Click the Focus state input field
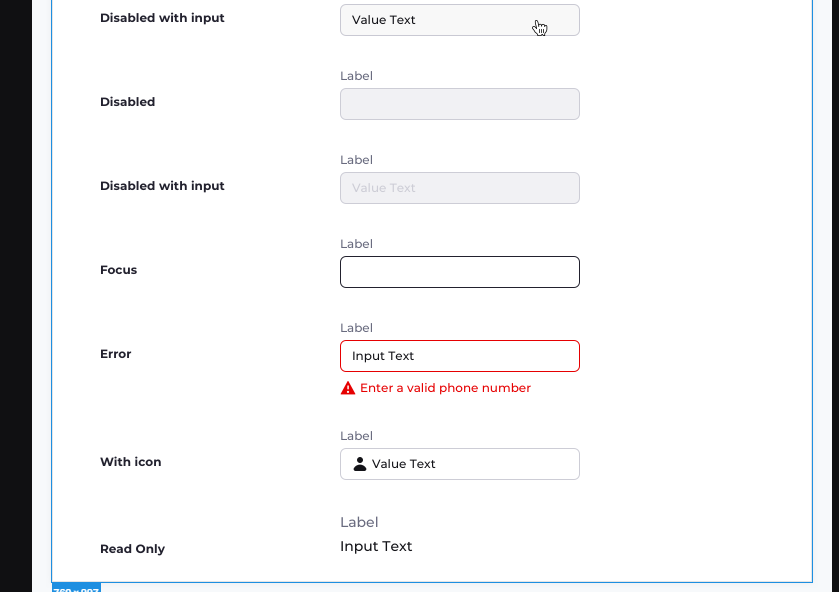Screen dimensions: 839x592 tap(459, 271)
